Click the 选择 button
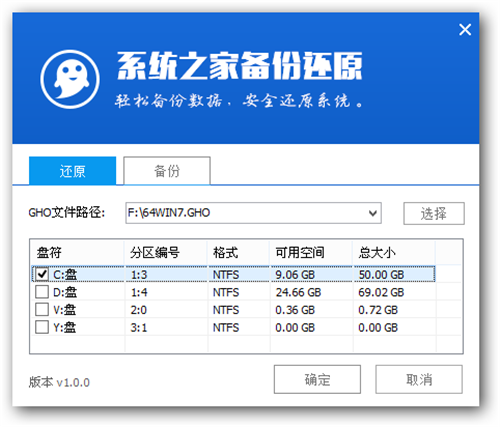 (434, 213)
